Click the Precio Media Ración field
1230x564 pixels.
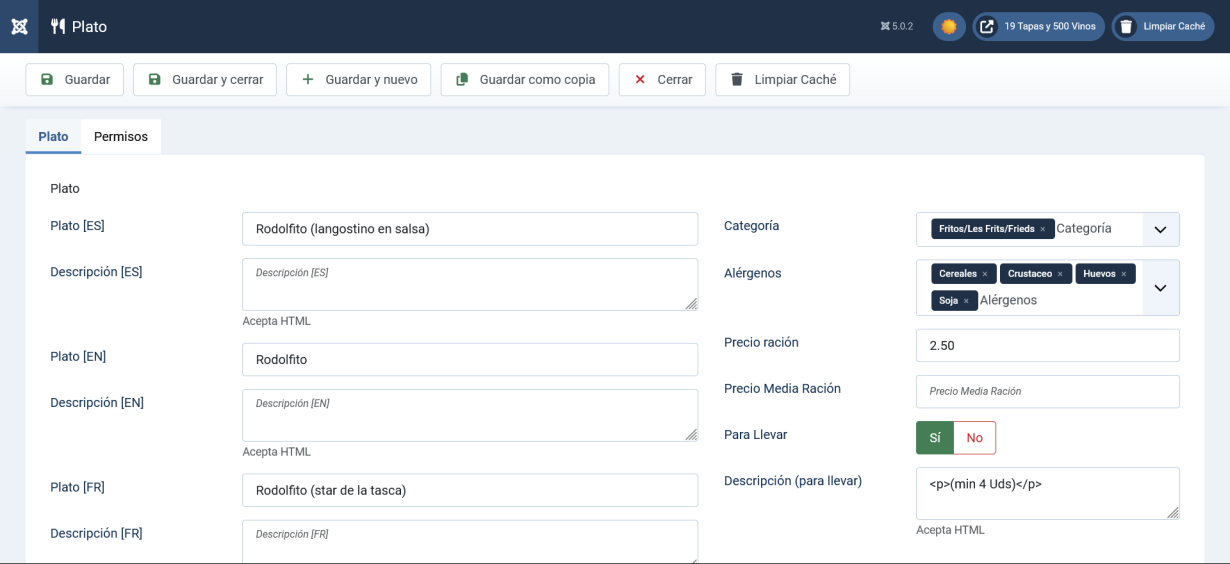coord(1048,392)
